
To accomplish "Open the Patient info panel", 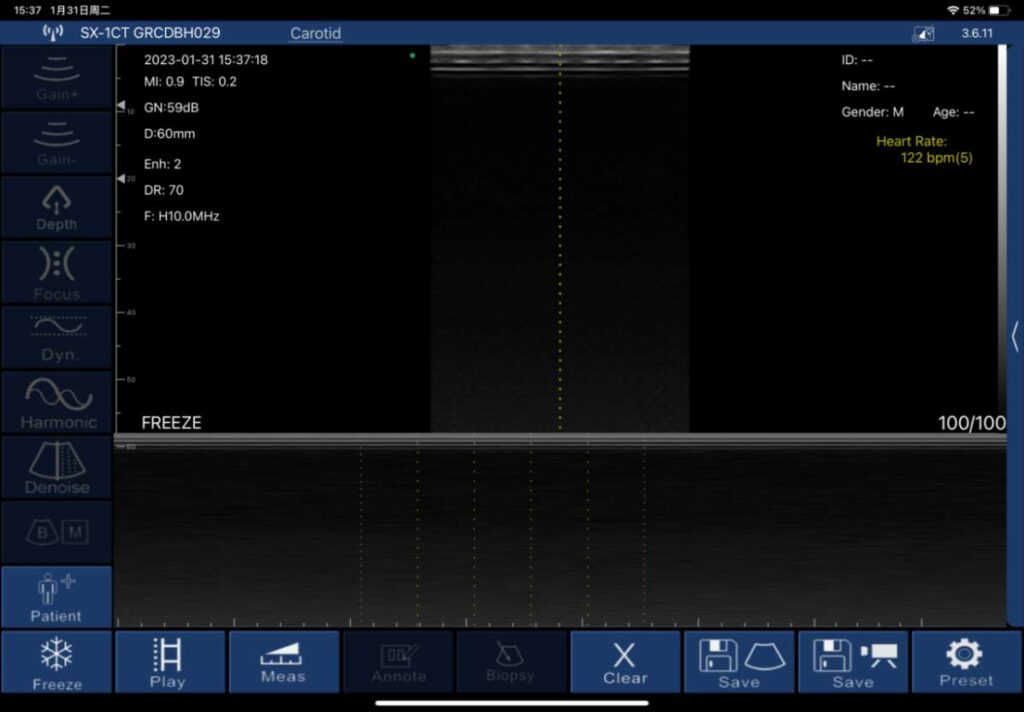I will 57,597.
